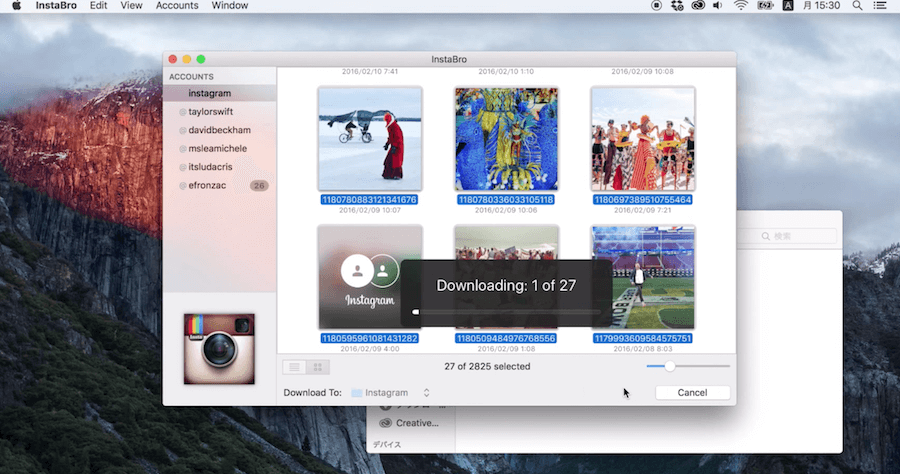Open the InstaBro application menu

click(x=56, y=6)
